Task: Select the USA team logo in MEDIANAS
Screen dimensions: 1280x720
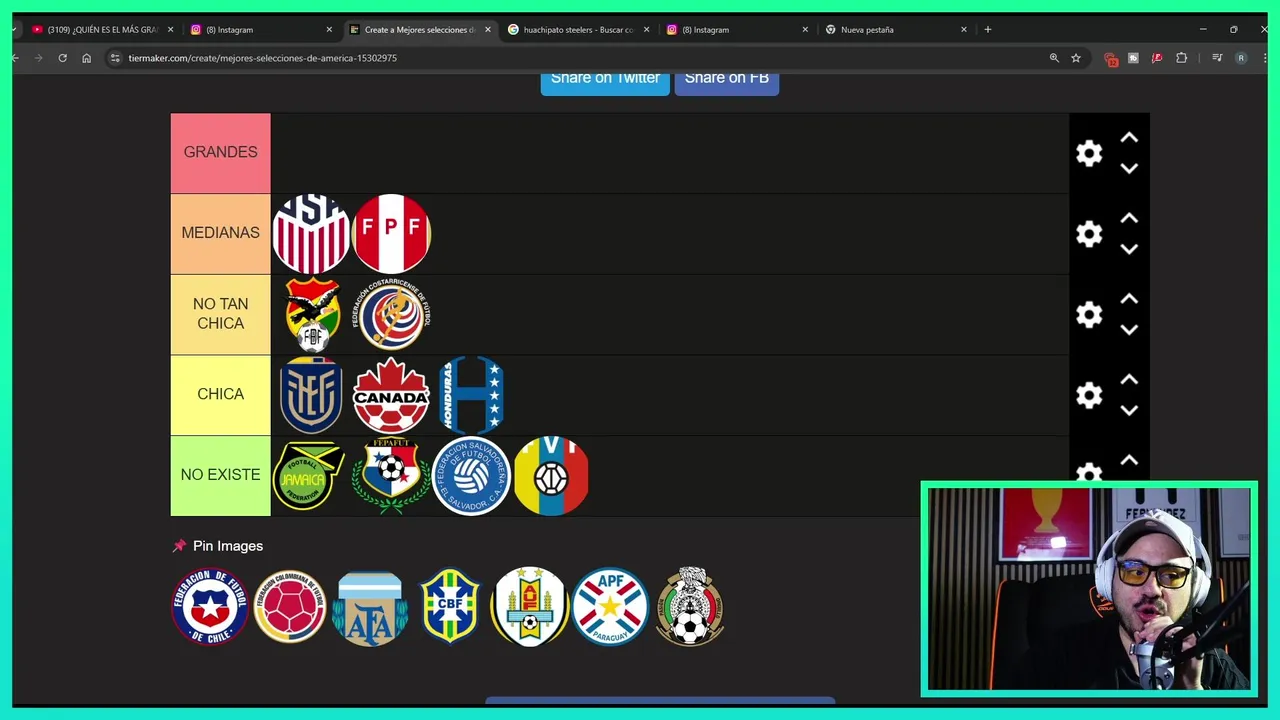Action: pos(311,234)
